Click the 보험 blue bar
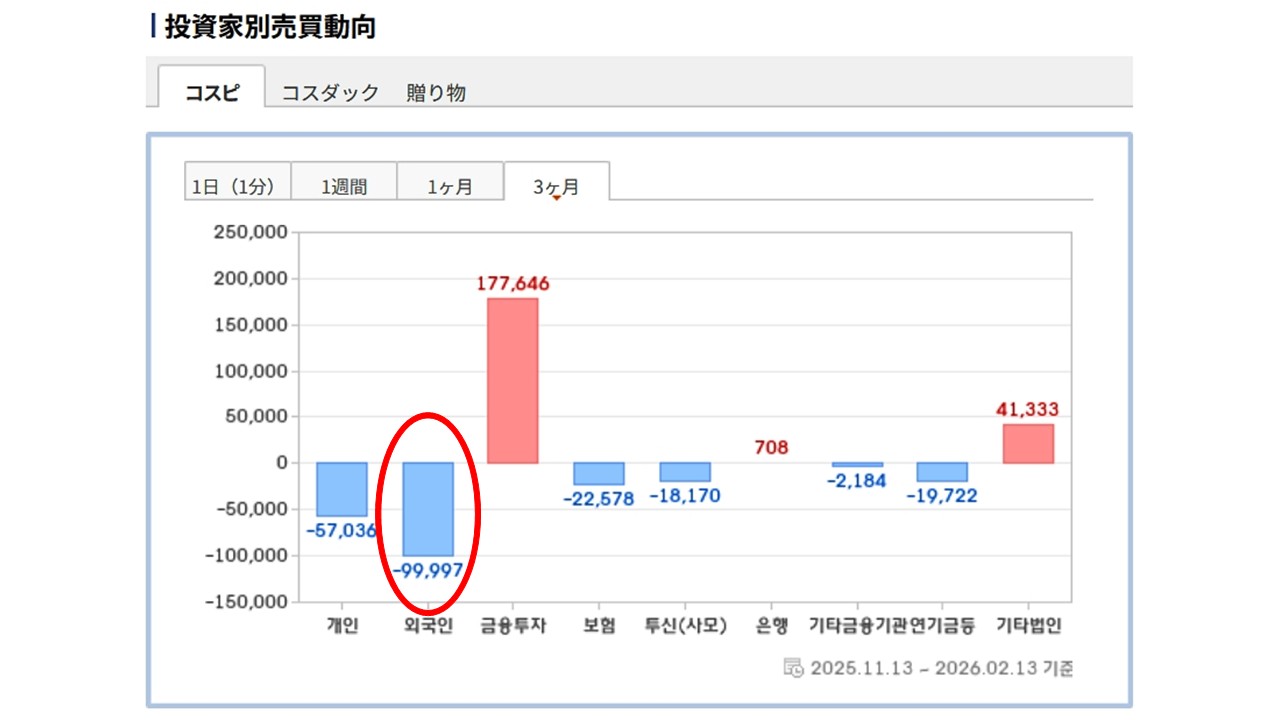1280x720 pixels. pos(599,473)
